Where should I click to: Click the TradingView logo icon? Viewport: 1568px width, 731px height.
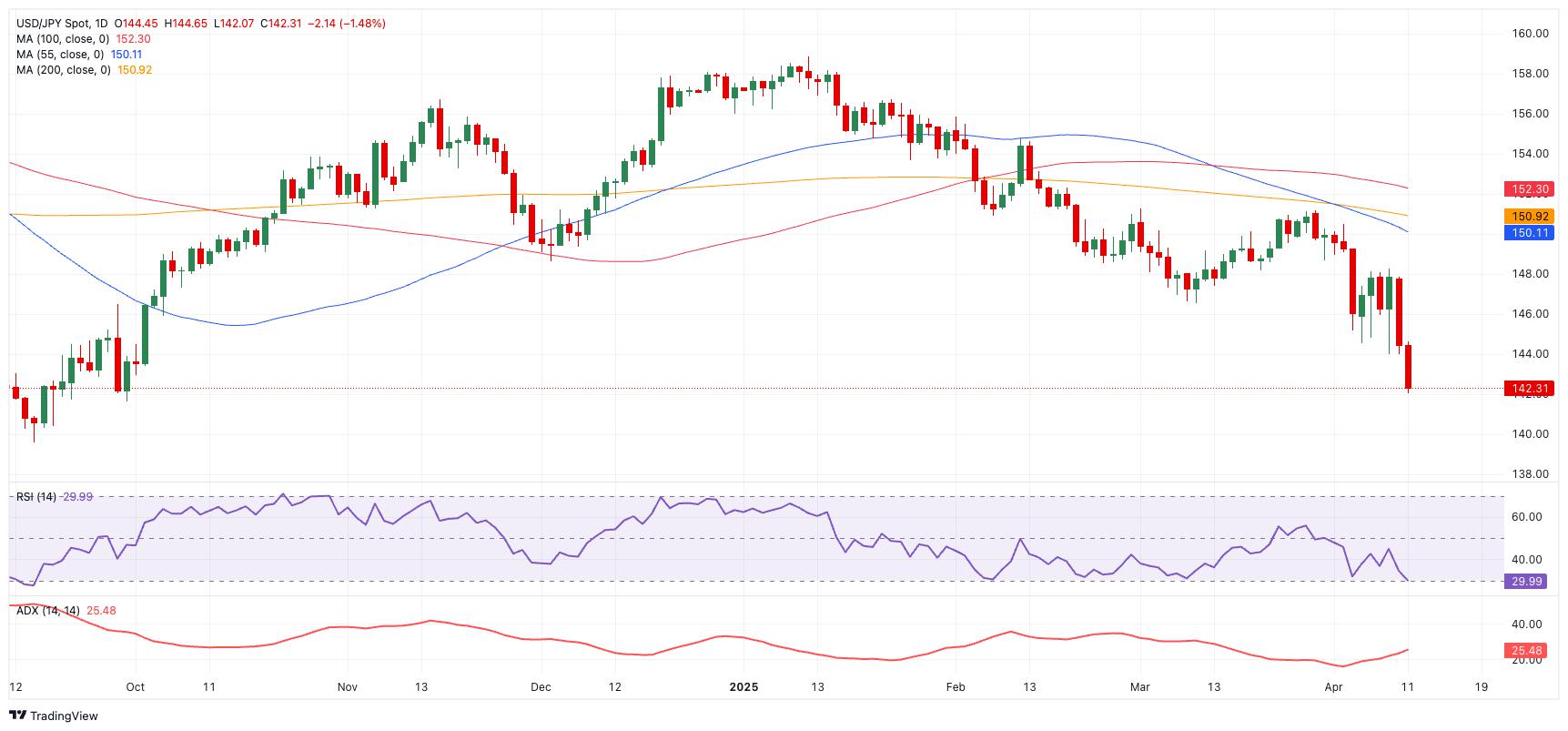pos(18,716)
